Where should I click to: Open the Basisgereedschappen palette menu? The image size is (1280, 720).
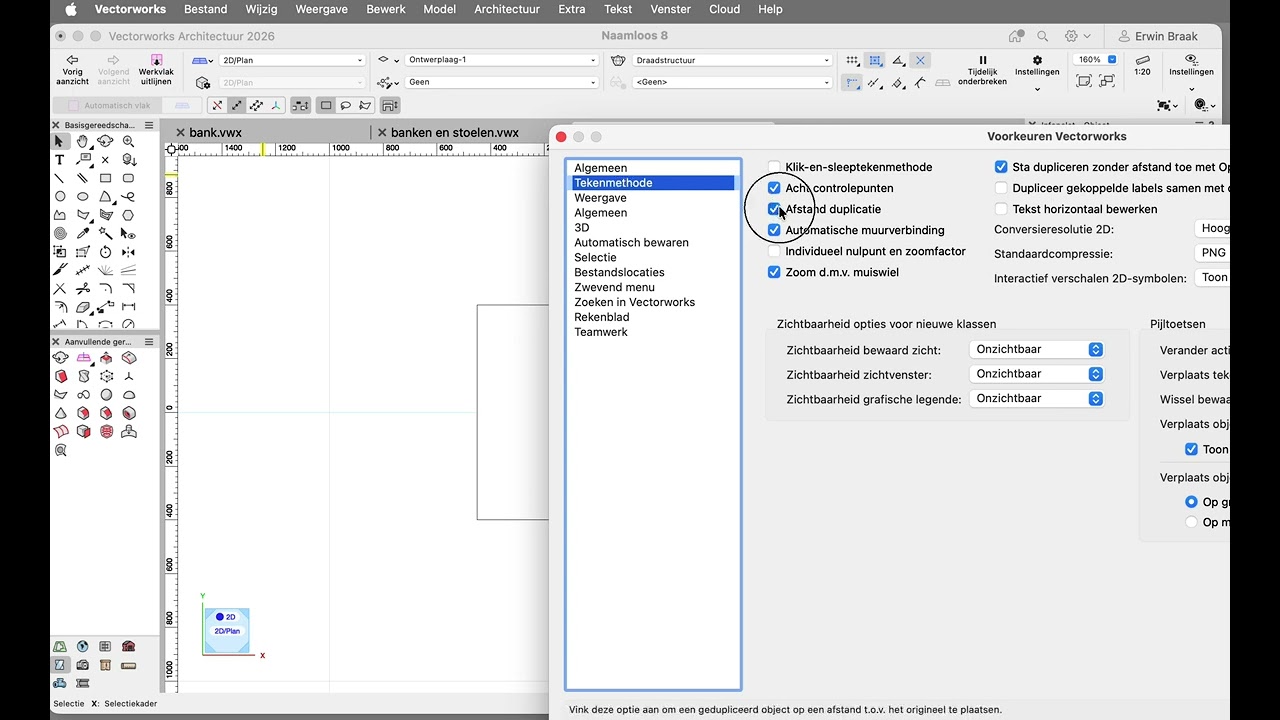pos(149,125)
